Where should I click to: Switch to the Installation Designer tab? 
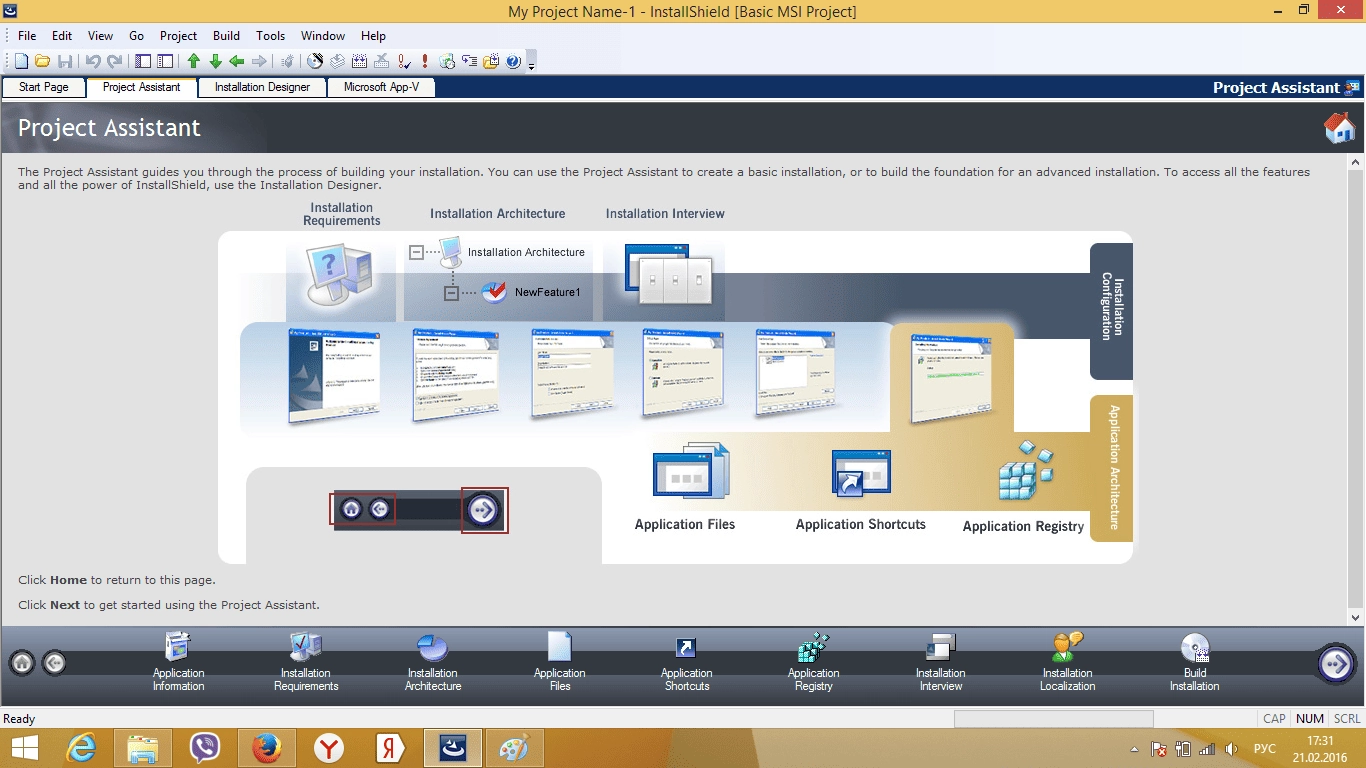click(x=262, y=87)
